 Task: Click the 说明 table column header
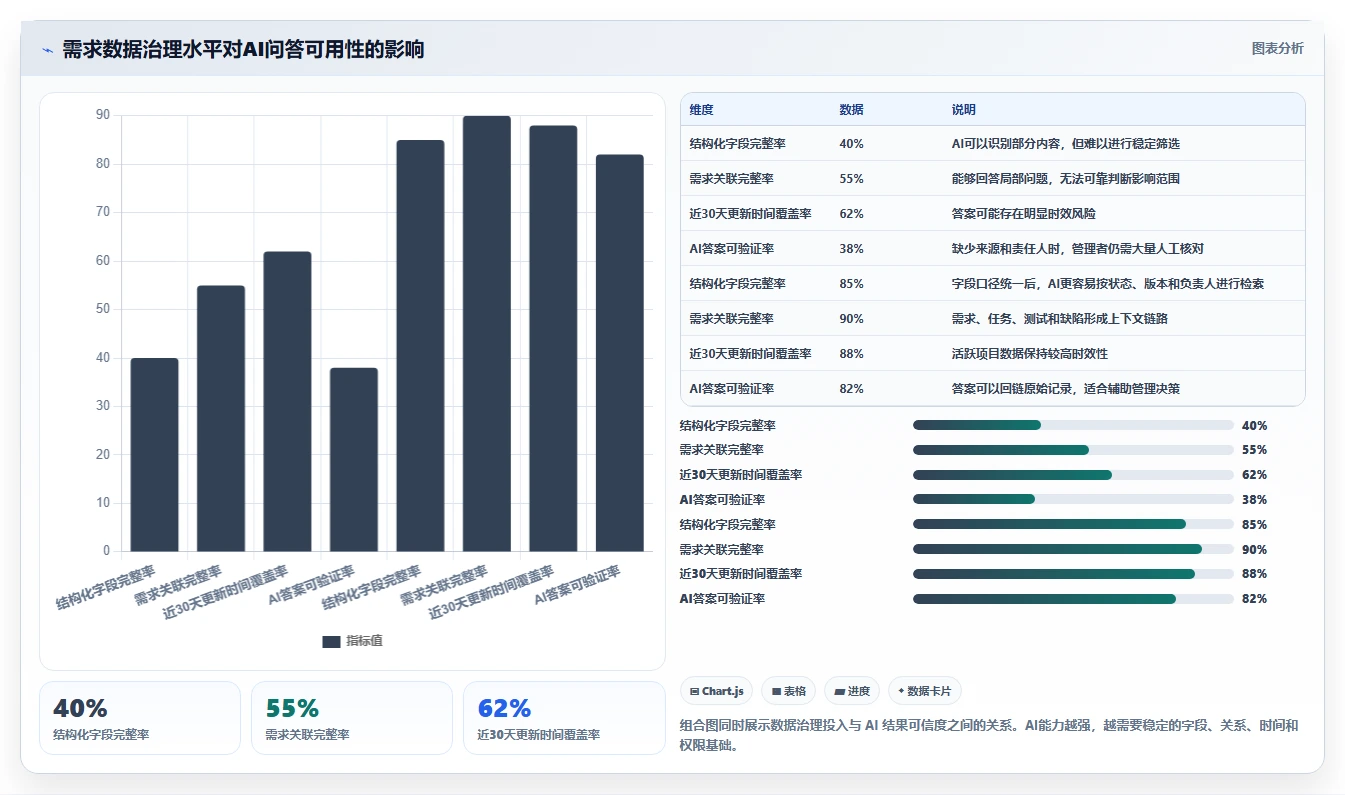pos(964,110)
